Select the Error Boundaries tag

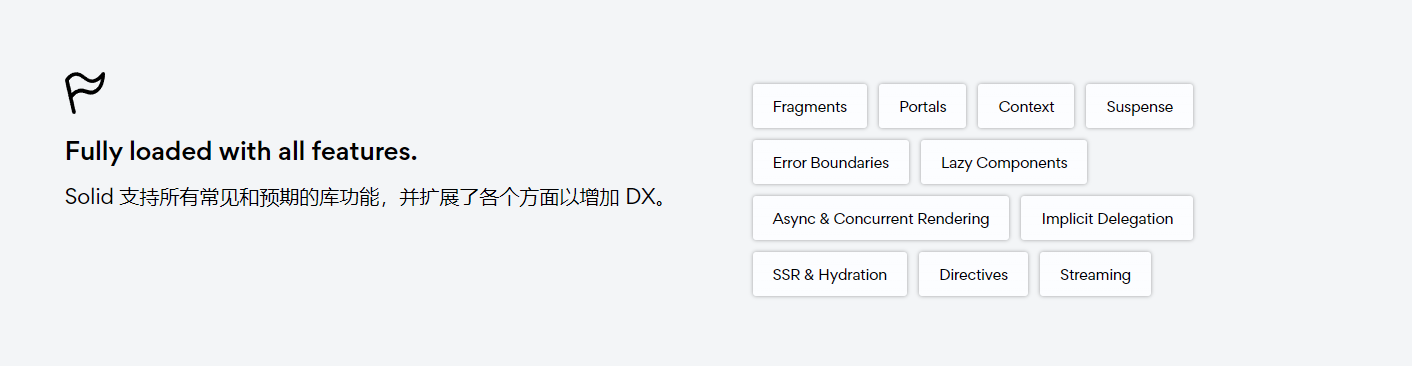click(831, 162)
